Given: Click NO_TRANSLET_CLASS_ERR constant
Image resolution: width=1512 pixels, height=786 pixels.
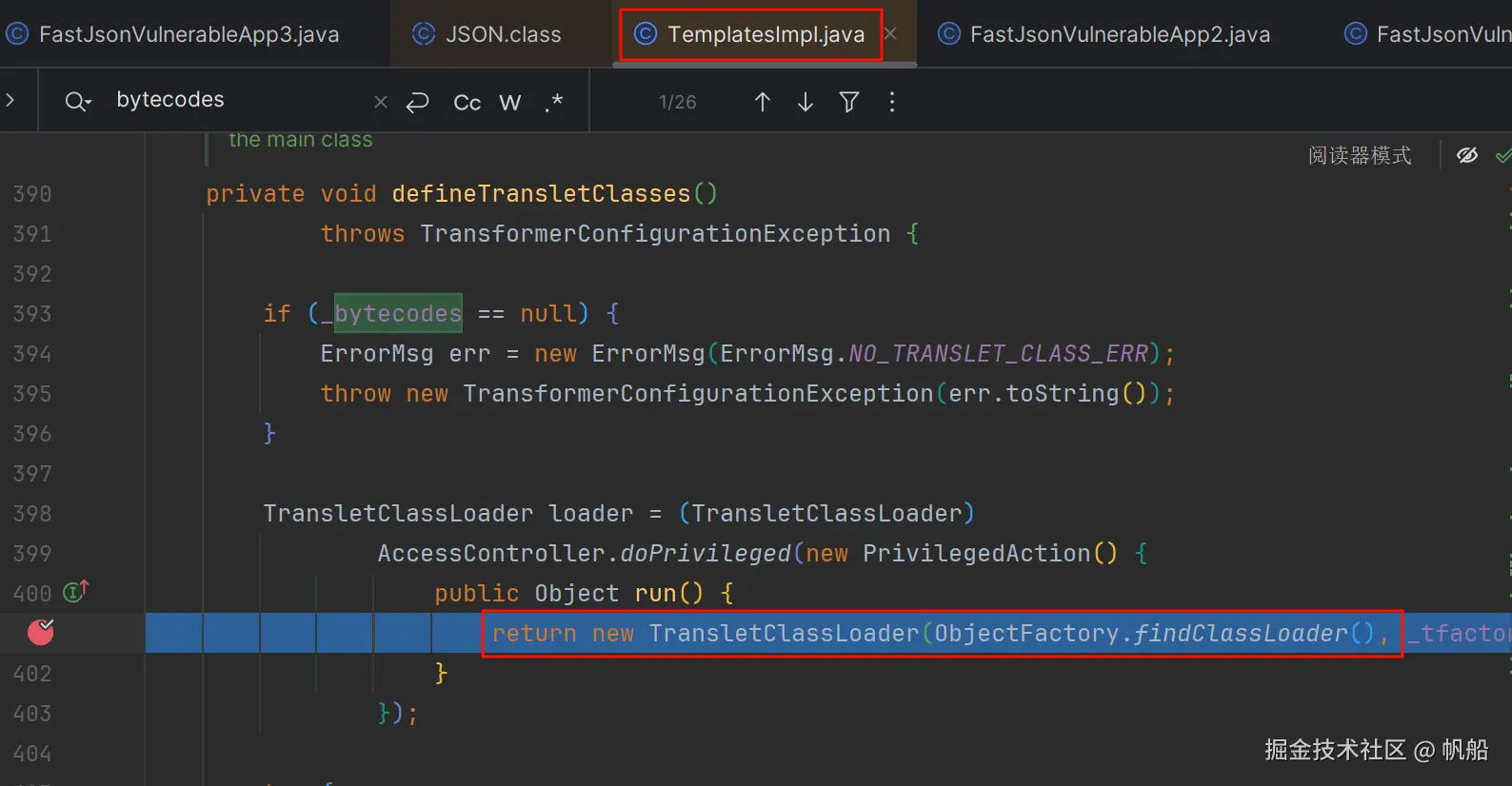Looking at the screenshot, I should point(998,354).
